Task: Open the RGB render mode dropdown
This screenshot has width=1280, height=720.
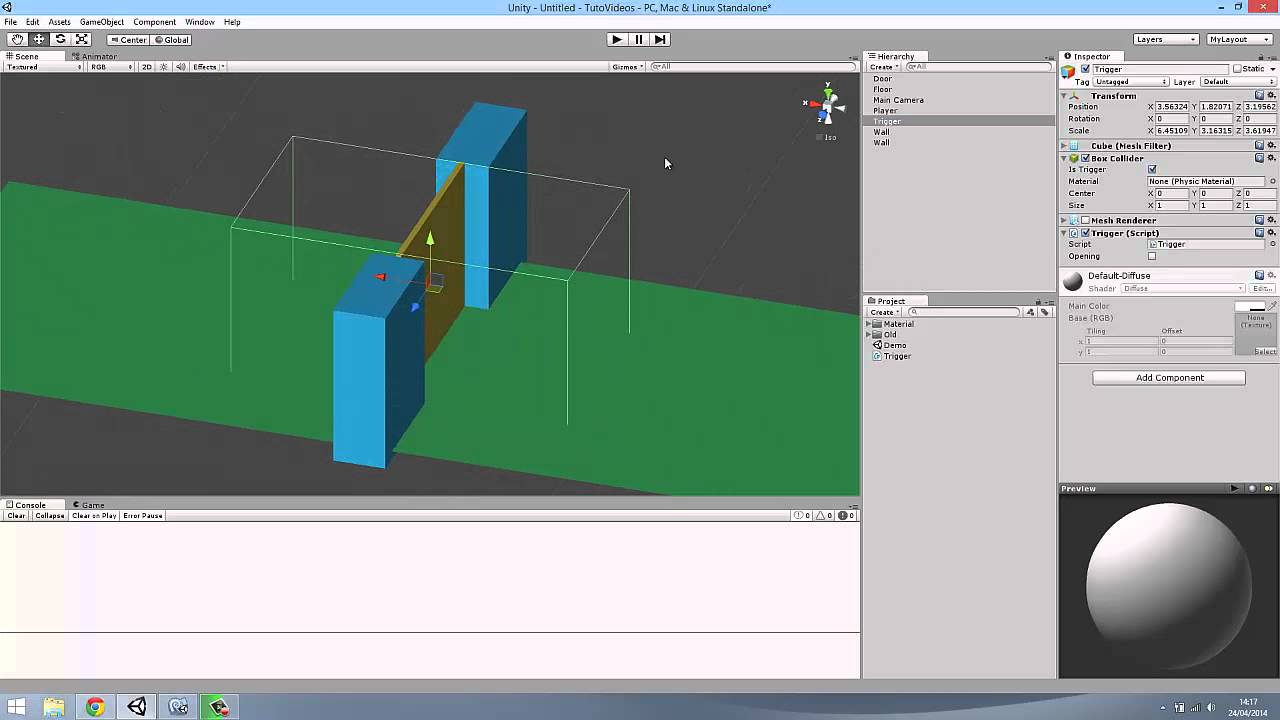Action: [112, 67]
